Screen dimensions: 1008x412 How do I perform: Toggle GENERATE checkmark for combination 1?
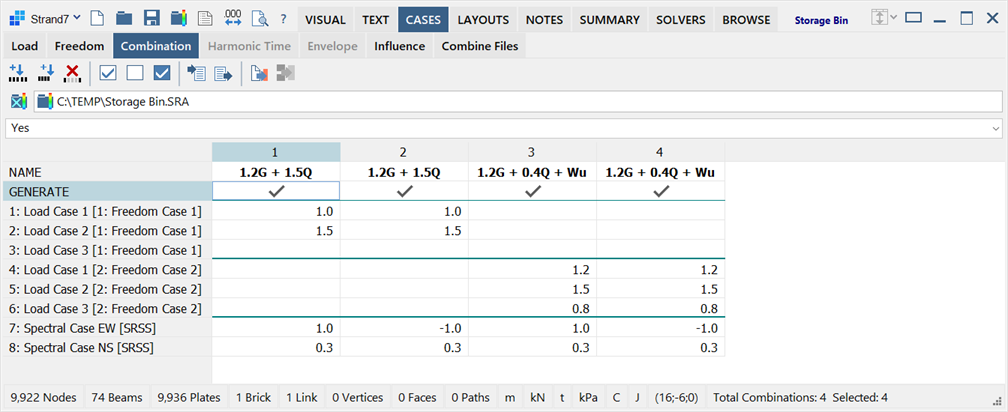pyautogui.click(x=276, y=191)
